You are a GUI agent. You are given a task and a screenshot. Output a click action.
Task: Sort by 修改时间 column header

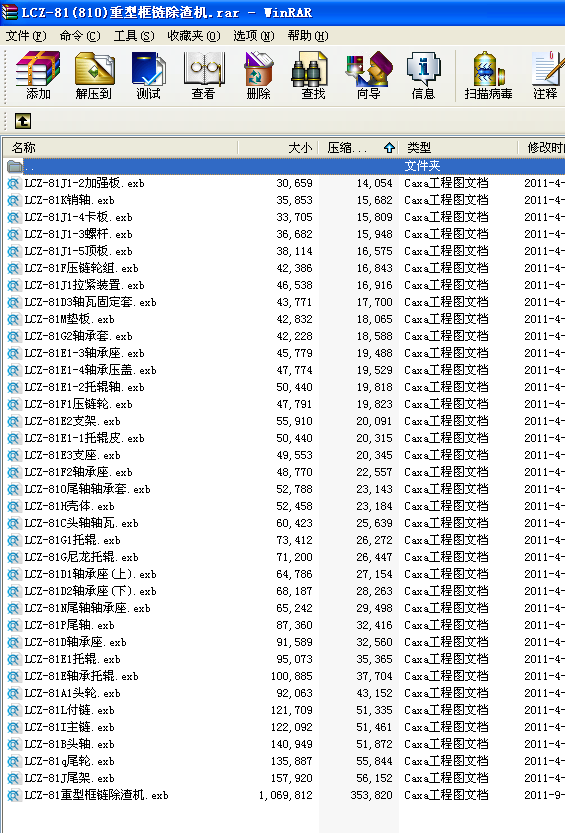pyautogui.click(x=543, y=148)
